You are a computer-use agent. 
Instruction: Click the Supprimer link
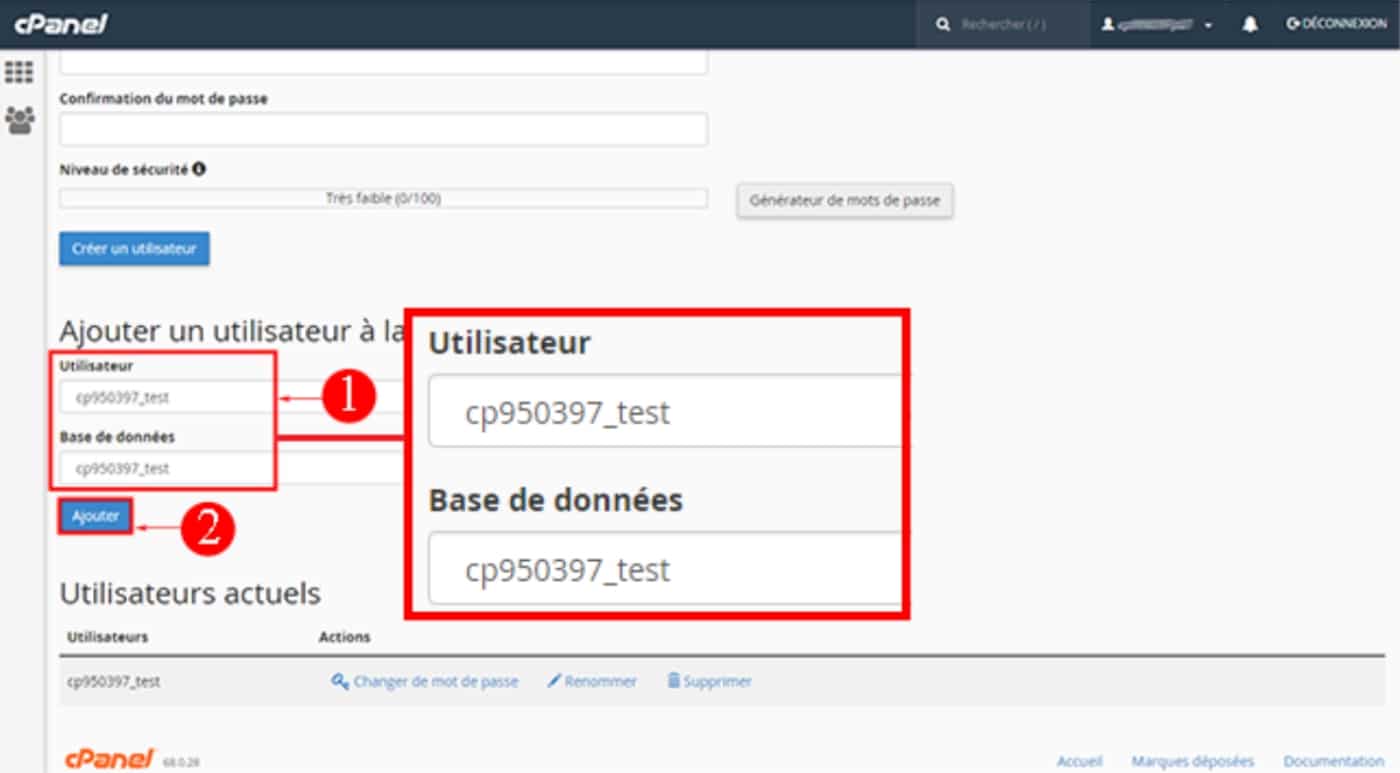click(x=718, y=681)
